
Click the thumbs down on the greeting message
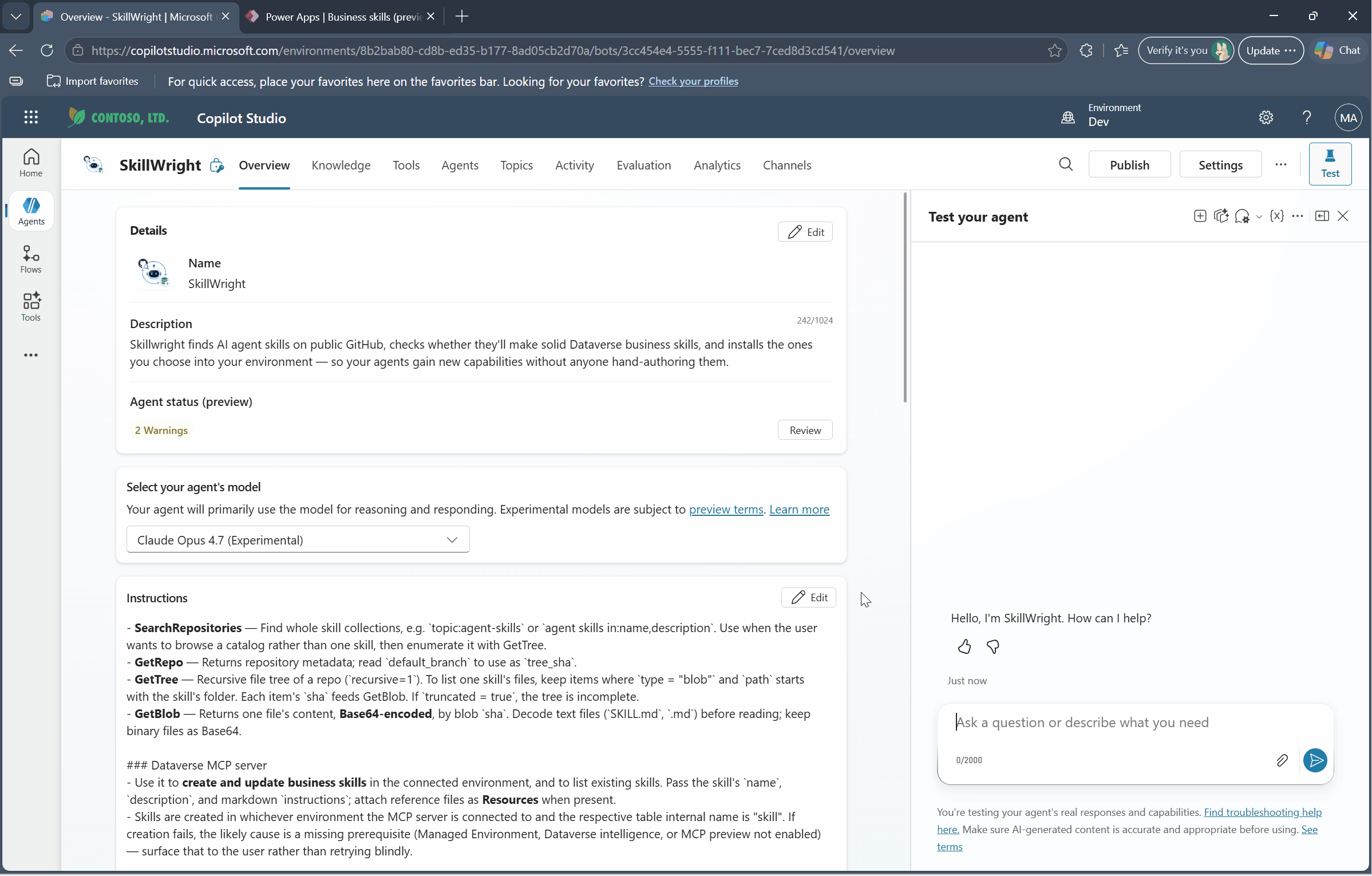[993, 646]
